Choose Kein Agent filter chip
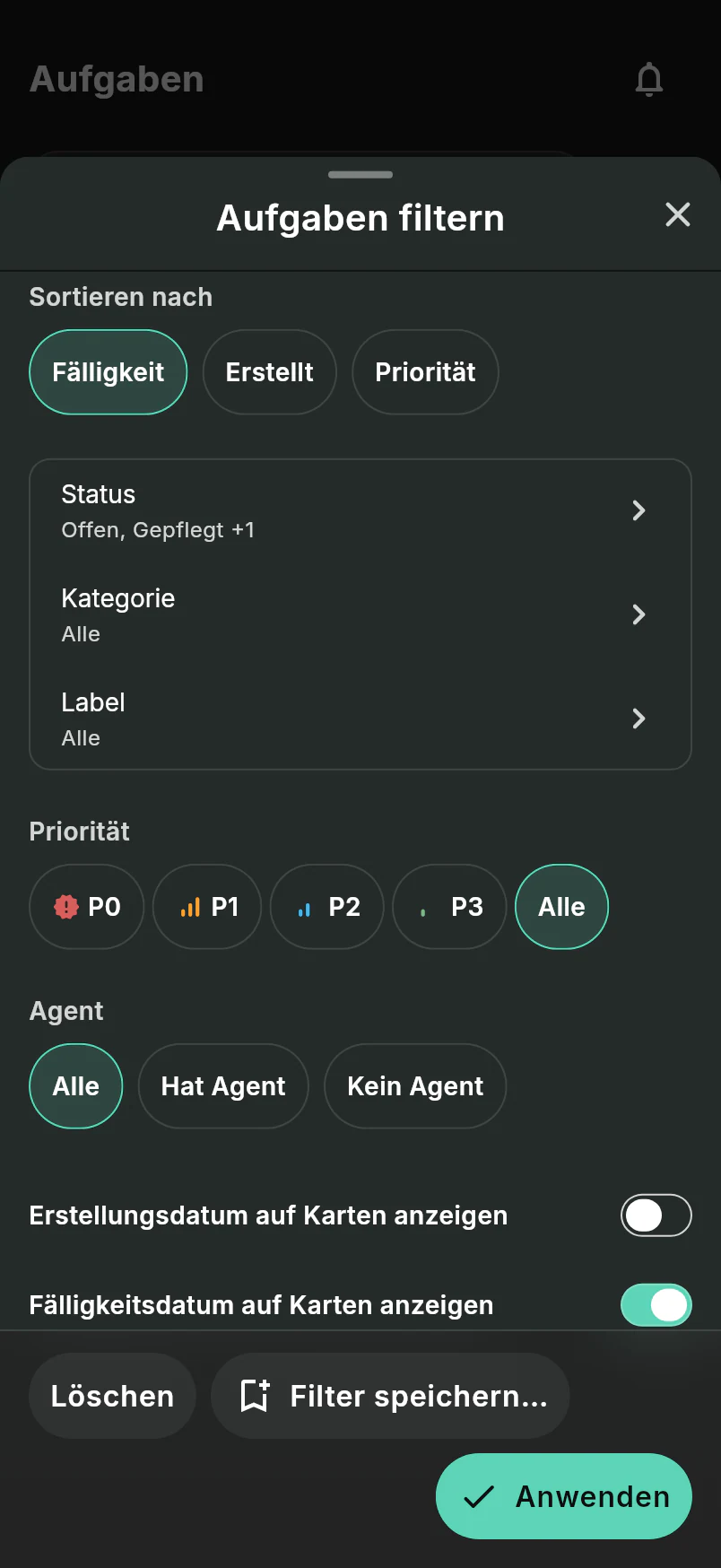 pyautogui.click(x=415, y=1086)
